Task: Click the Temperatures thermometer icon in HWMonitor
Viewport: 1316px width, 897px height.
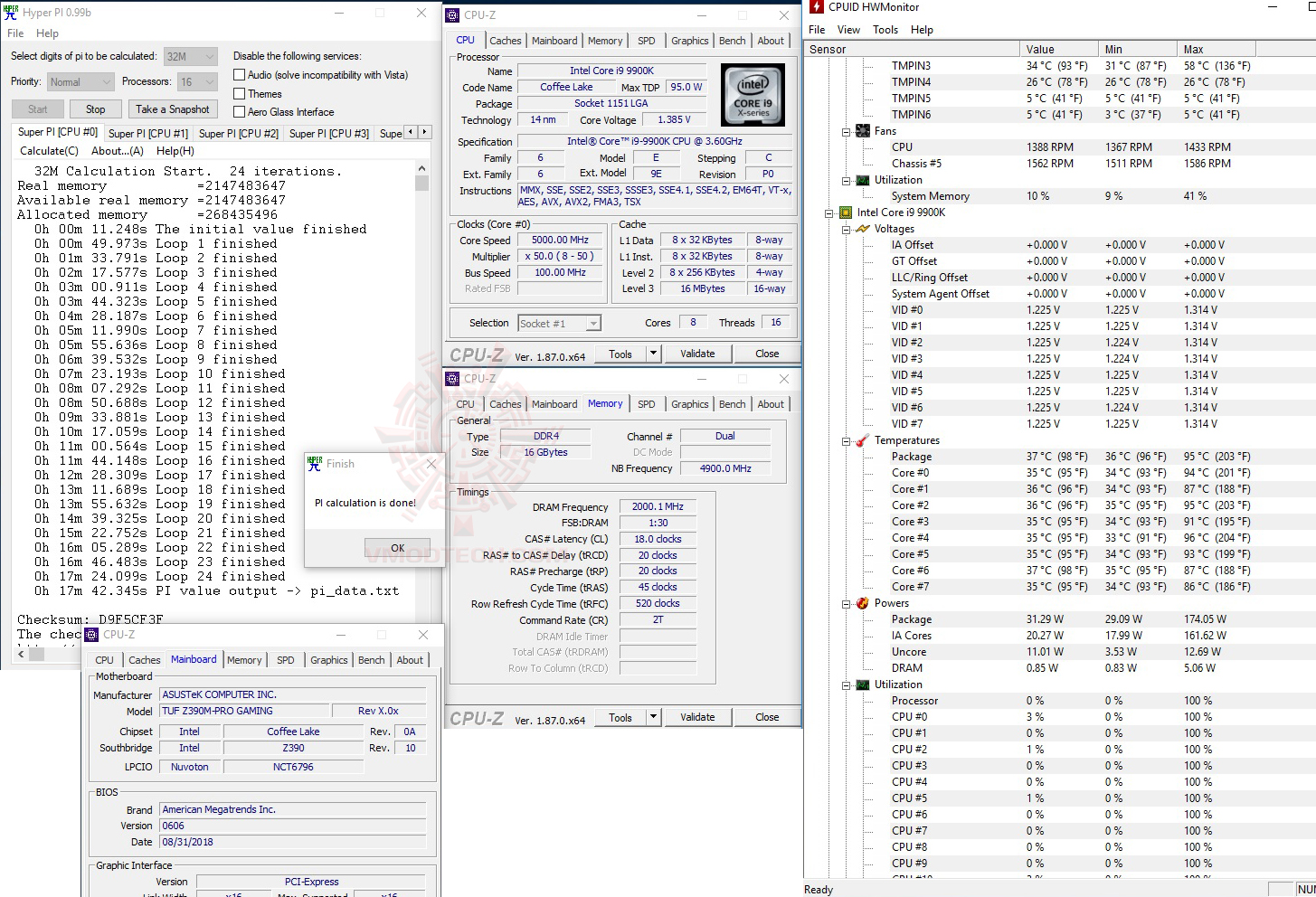Action: [861, 440]
